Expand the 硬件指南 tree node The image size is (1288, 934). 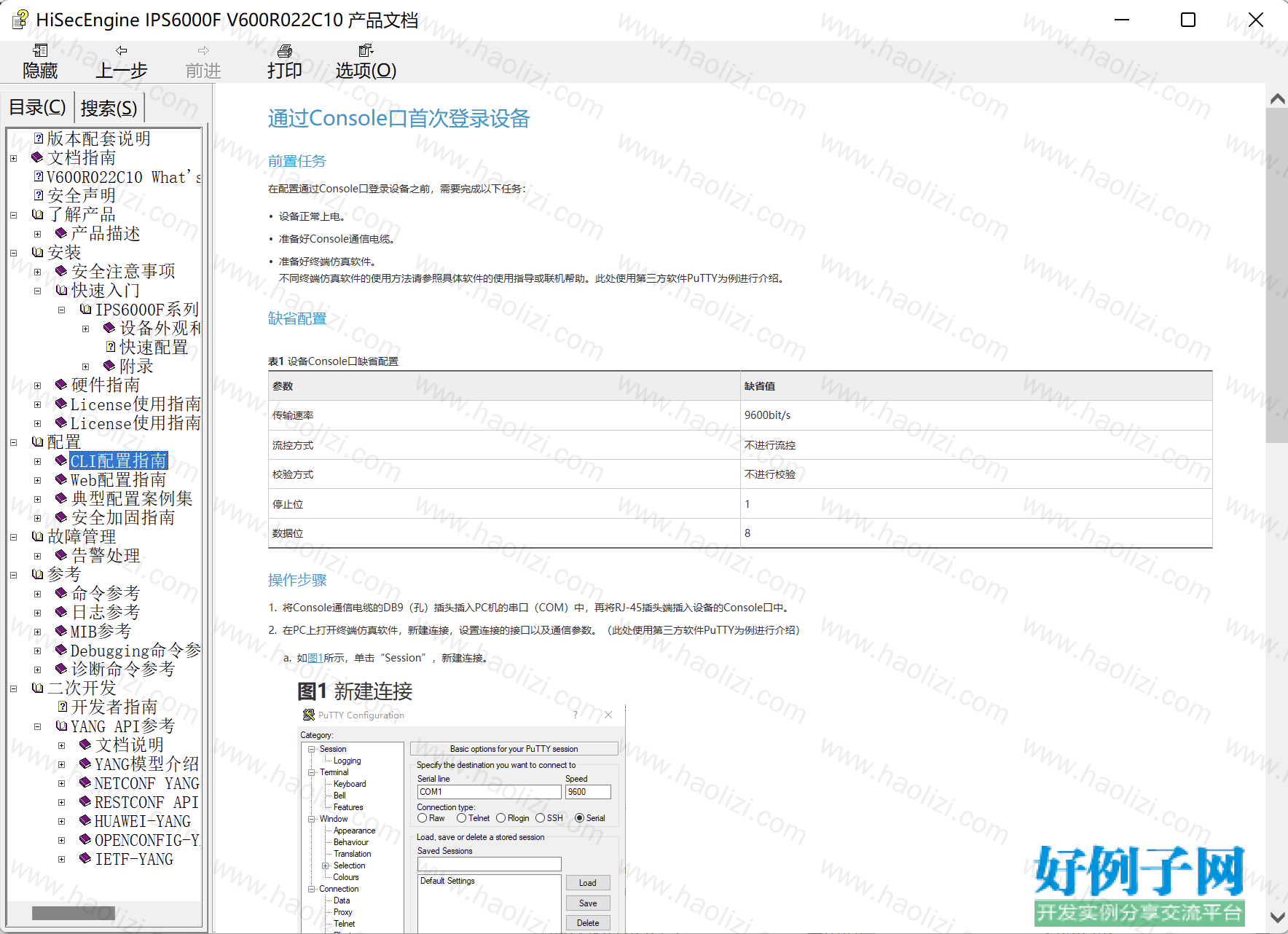(x=37, y=385)
